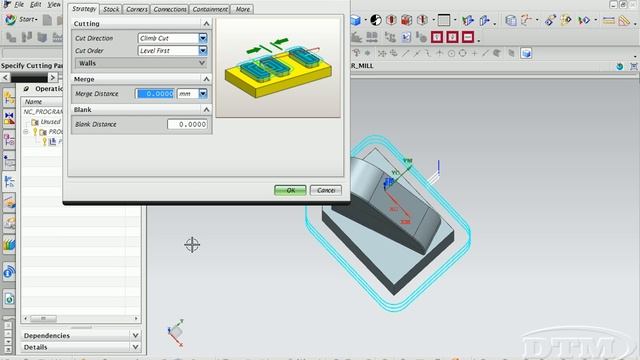This screenshot has height=360, width=640.
Task: Toggle the point on curve slash snap
Action: pos(485,53)
